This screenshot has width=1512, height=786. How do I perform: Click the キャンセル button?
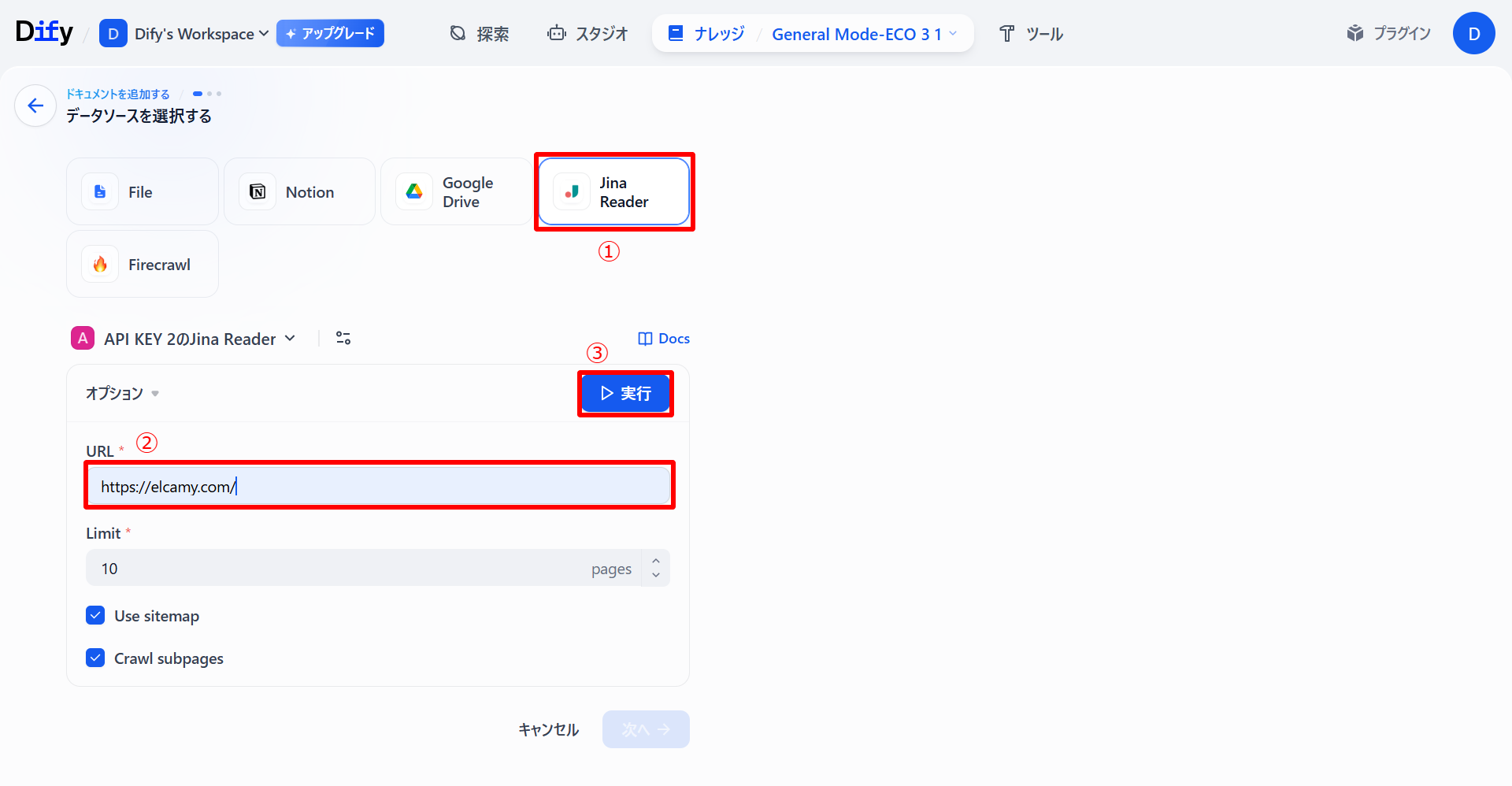point(548,729)
